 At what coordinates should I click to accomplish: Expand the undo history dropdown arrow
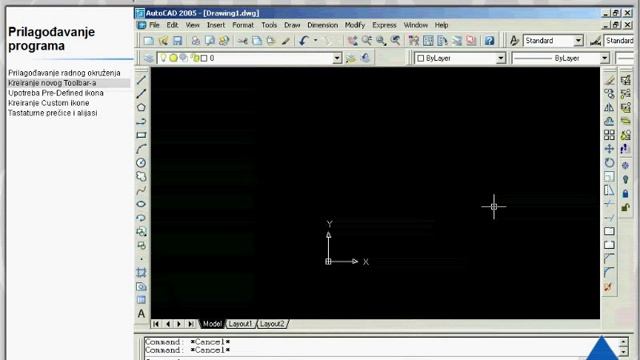pyautogui.click(x=316, y=41)
